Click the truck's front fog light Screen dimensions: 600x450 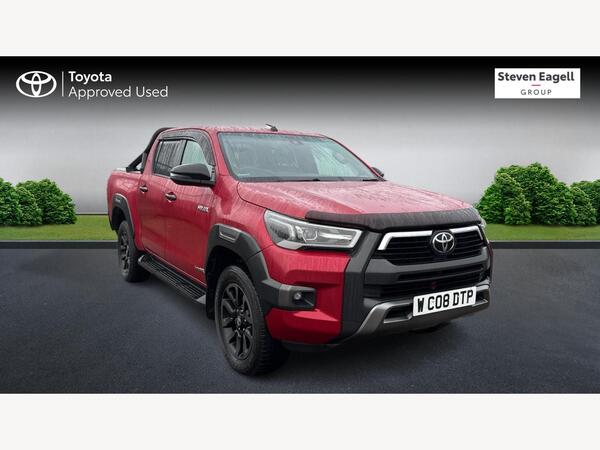298,296
